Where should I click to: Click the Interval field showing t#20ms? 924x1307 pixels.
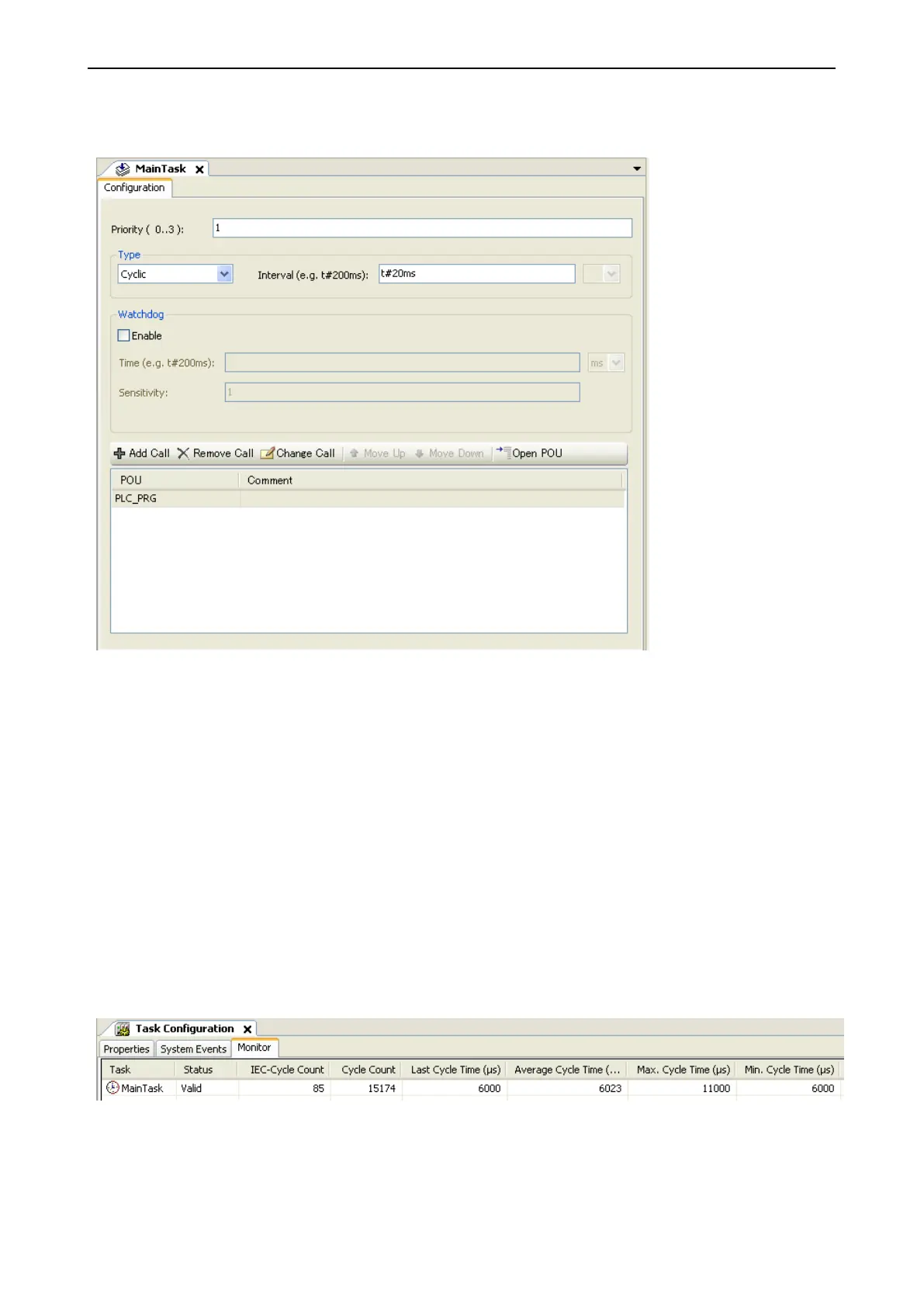point(476,274)
